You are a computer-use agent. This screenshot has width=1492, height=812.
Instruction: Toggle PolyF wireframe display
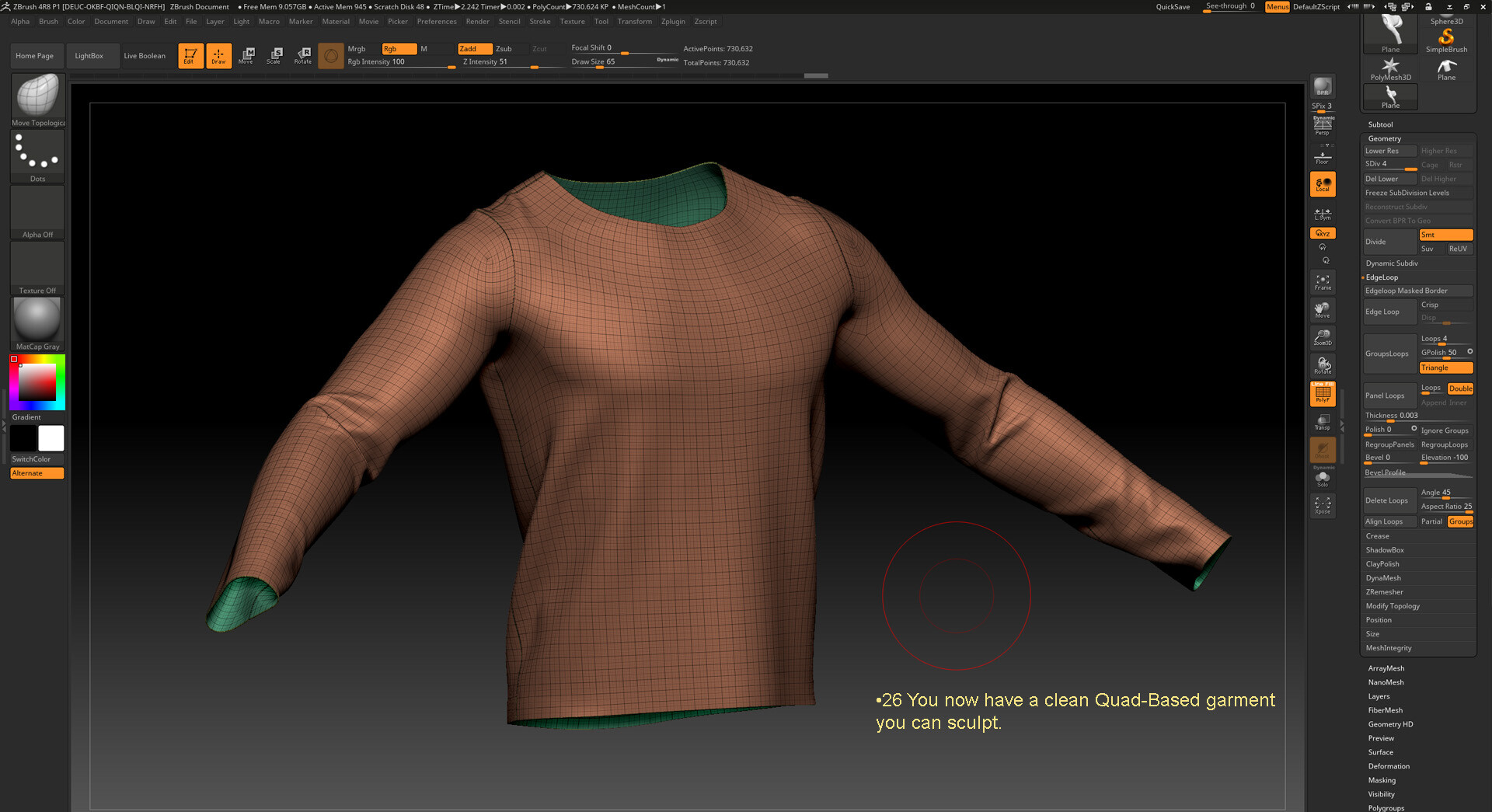pyautogui.click(x=1323, y=393)
